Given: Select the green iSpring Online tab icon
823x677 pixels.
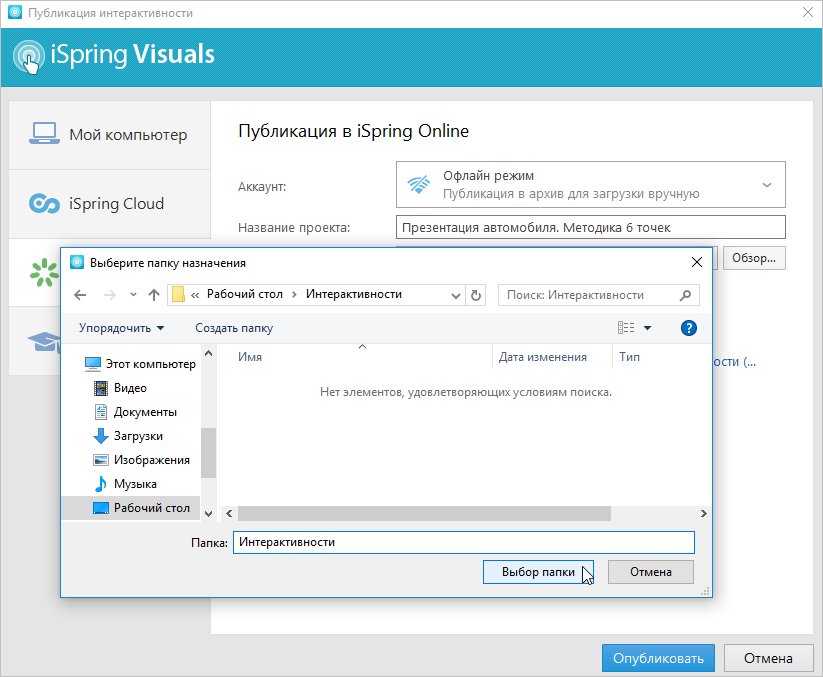Looking at the screenshot, I should pyautogui.click(x=44, y=272).
